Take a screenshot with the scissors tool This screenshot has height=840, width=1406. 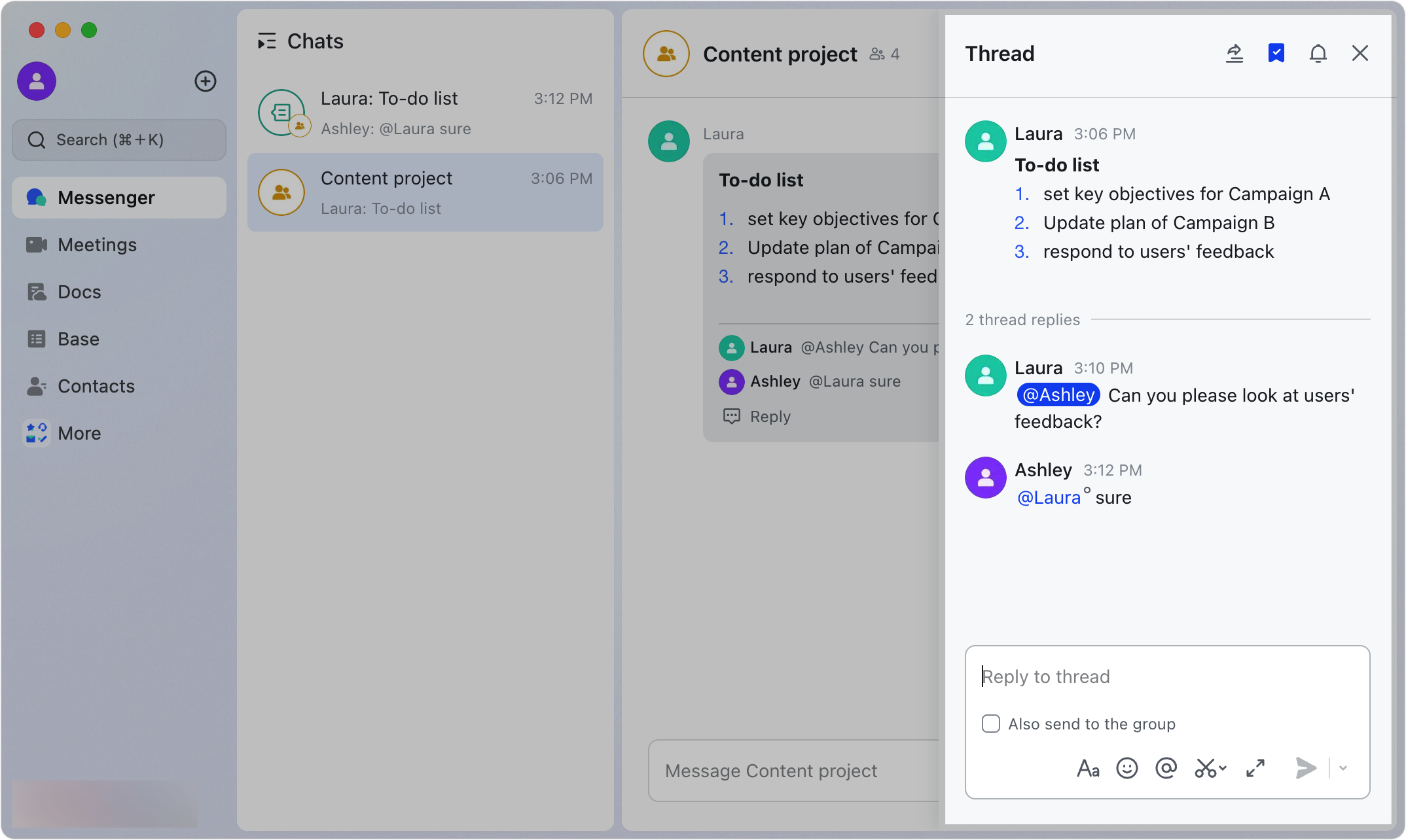tap(1206, 768)
